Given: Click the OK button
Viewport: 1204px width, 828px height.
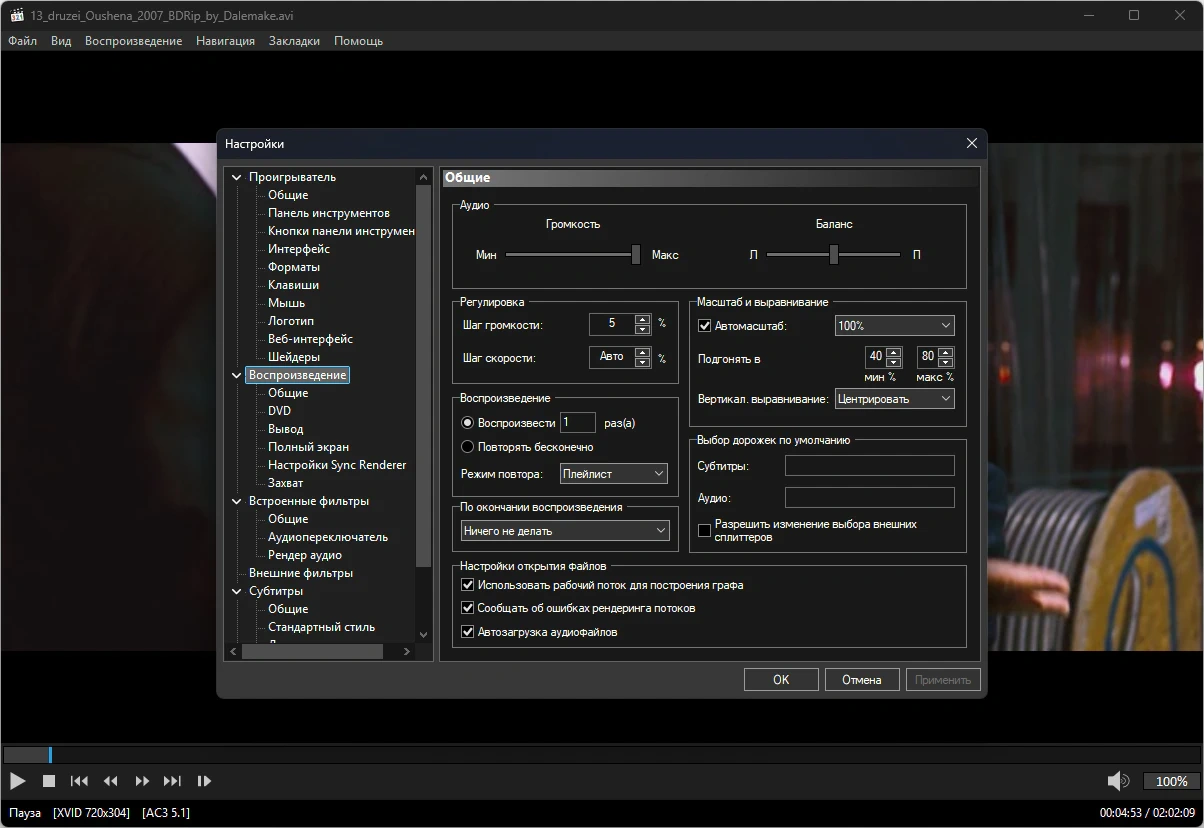Looking at the screenshot, I should coord(781,680).
